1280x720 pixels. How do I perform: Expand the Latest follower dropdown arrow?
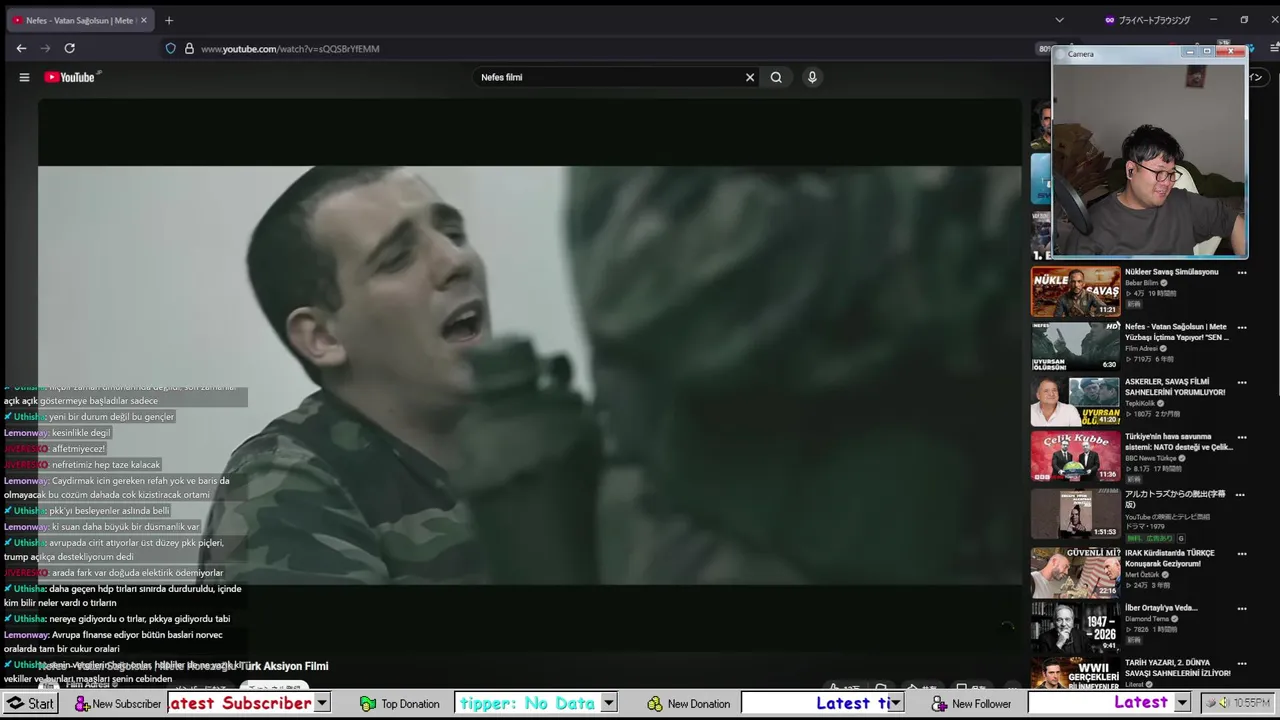tap(1181, 703)
